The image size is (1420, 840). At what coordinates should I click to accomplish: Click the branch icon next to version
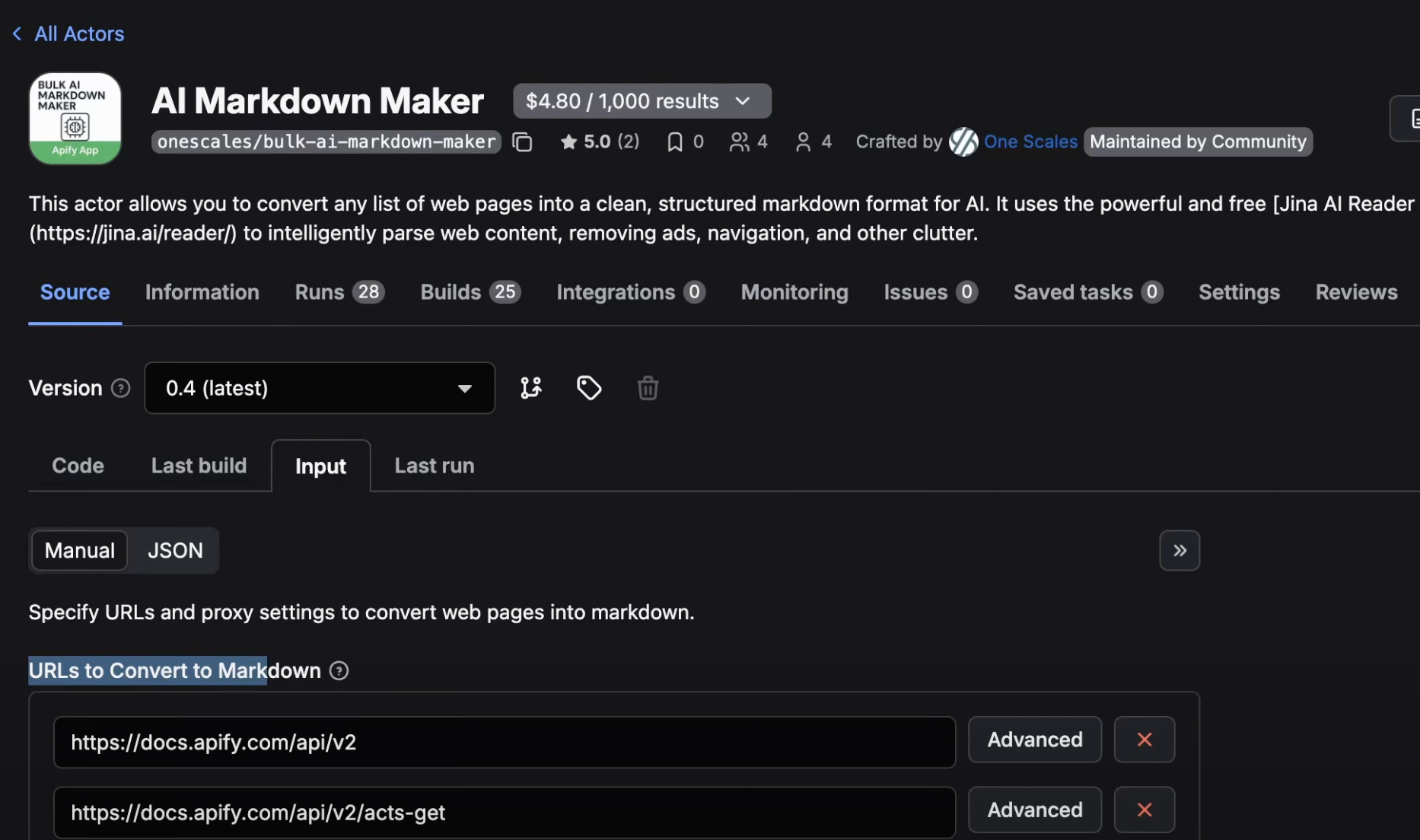pos(530,388)
